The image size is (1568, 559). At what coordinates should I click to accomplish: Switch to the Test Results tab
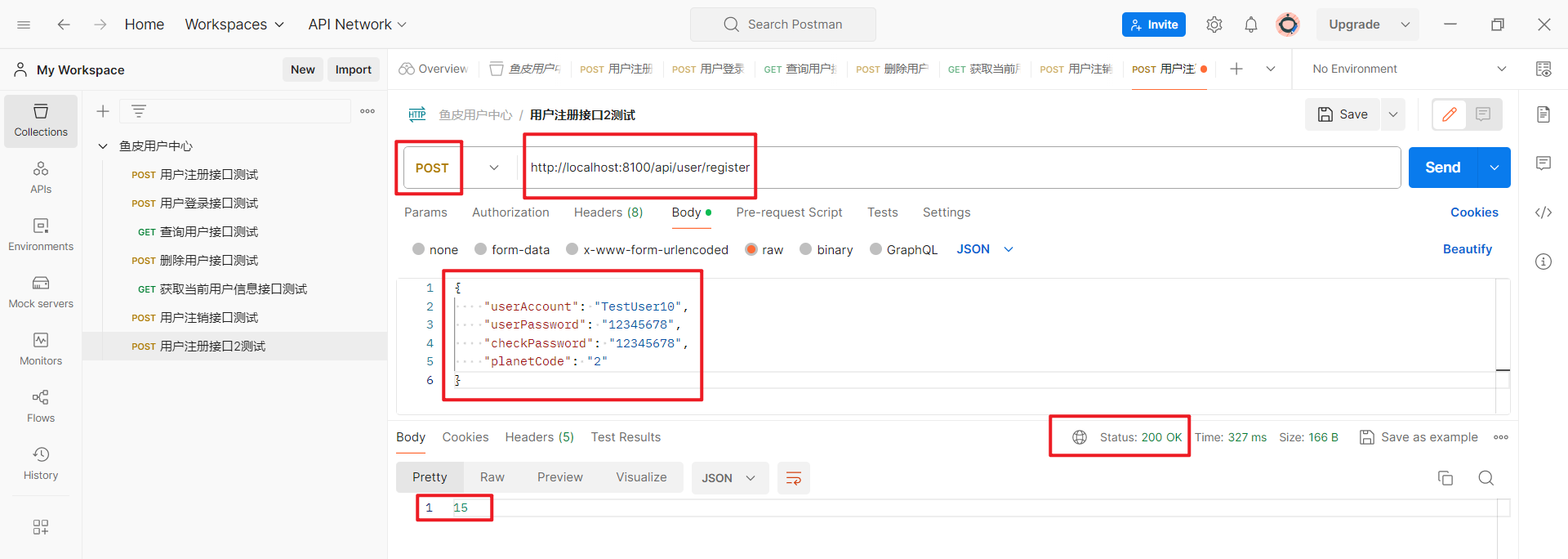pos(626,437)
